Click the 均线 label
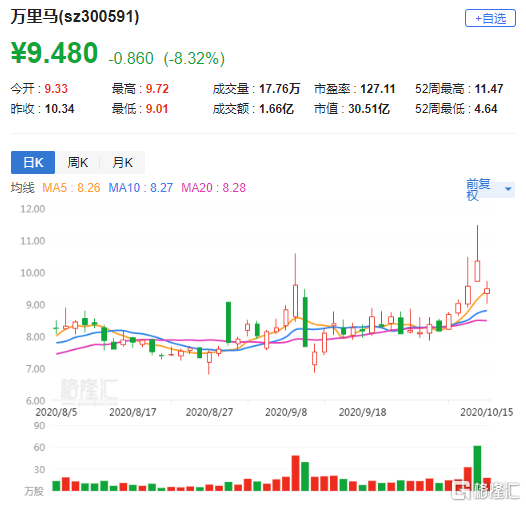The image size is (526, 507). [22, 188]
